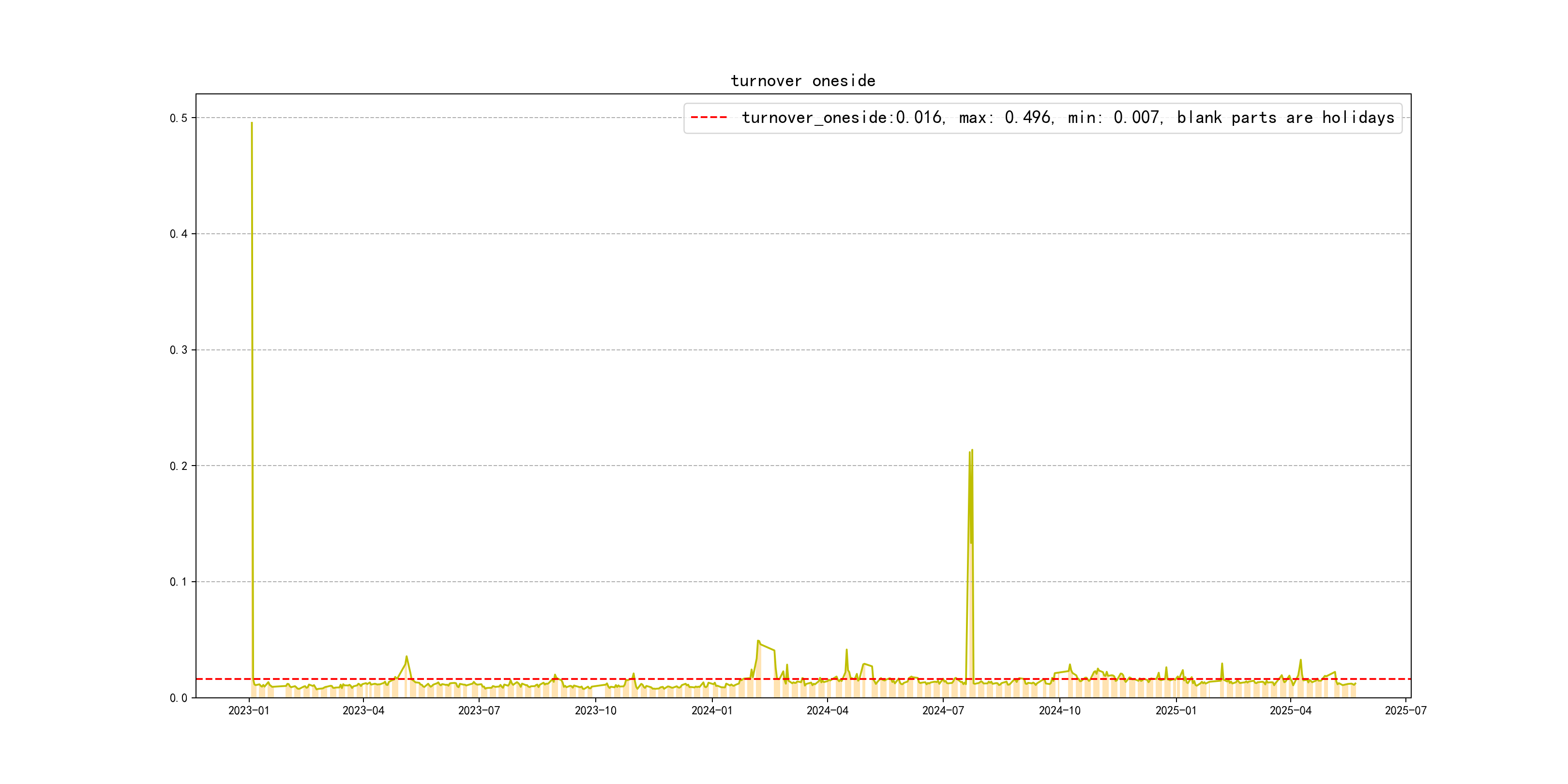
Task: Select the 2024-10 x-axis tick label
Action: [x=1060, y=710]
